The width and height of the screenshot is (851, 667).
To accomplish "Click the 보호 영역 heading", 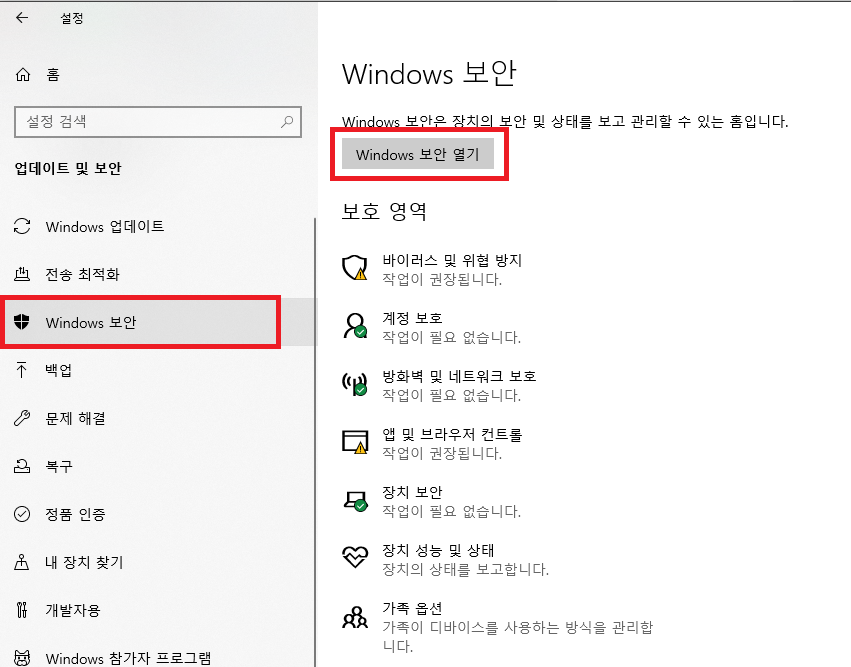I will [384, 211].
